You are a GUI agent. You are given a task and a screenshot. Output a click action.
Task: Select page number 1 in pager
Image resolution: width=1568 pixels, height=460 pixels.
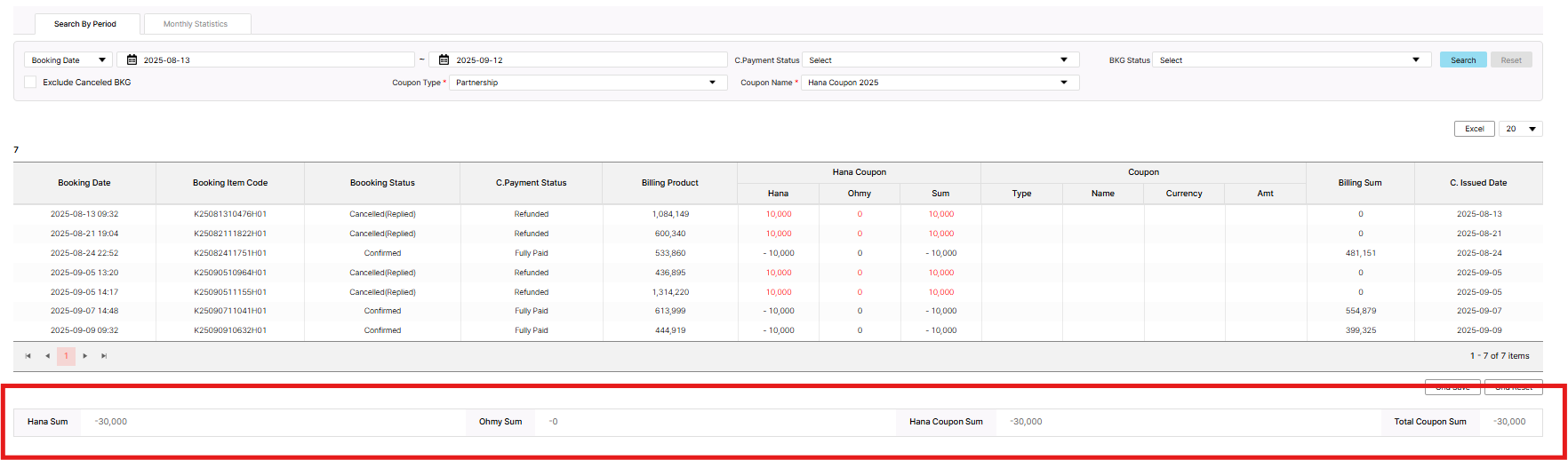[x=66, y=356]
